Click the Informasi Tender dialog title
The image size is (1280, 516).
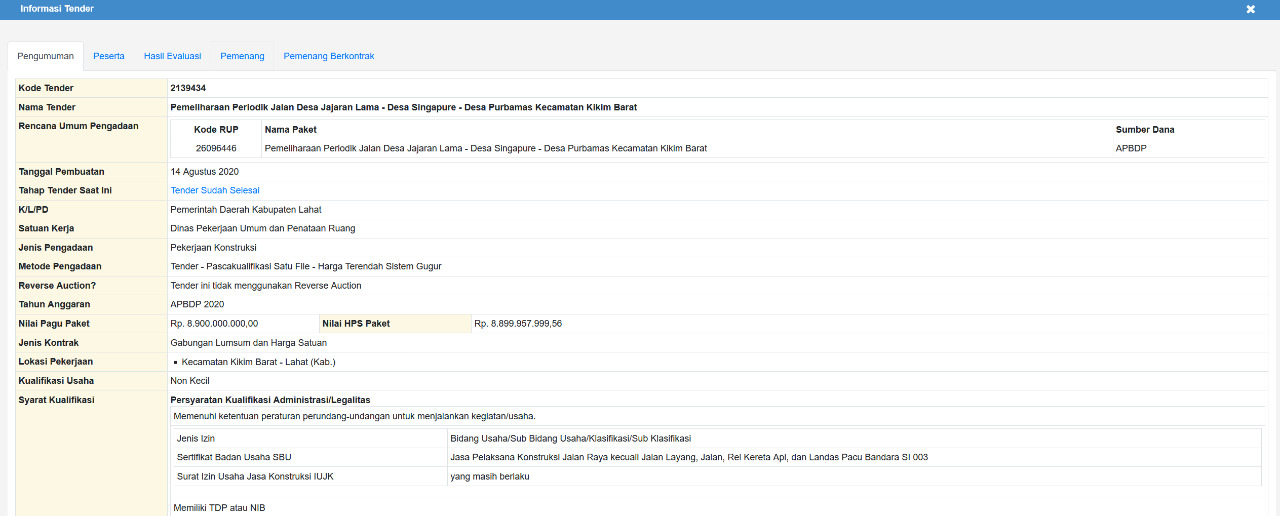[x=57, y=9]
